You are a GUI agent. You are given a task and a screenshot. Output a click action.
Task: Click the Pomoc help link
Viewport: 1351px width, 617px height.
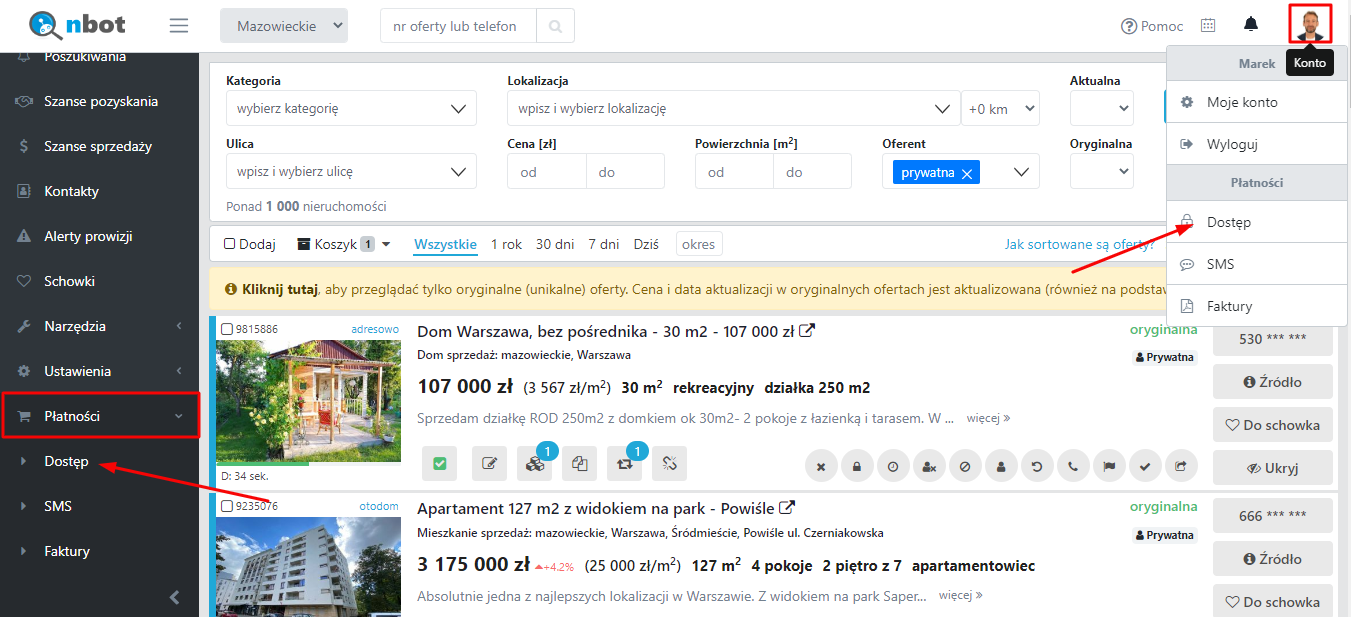click(x=1152, y=26)
